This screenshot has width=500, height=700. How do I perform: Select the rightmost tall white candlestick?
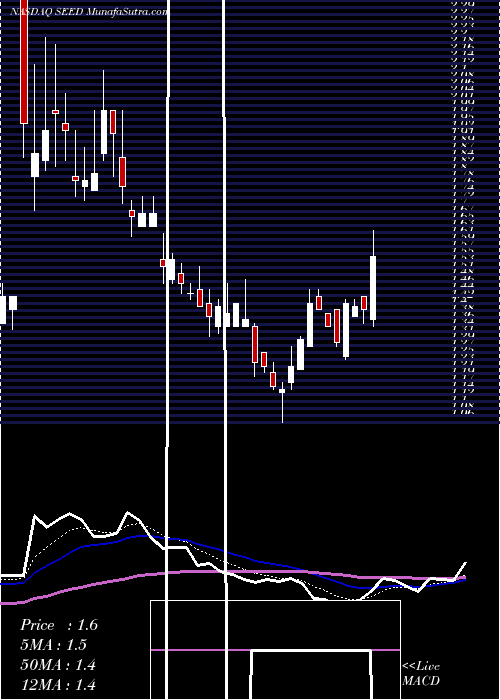[373, 288]
